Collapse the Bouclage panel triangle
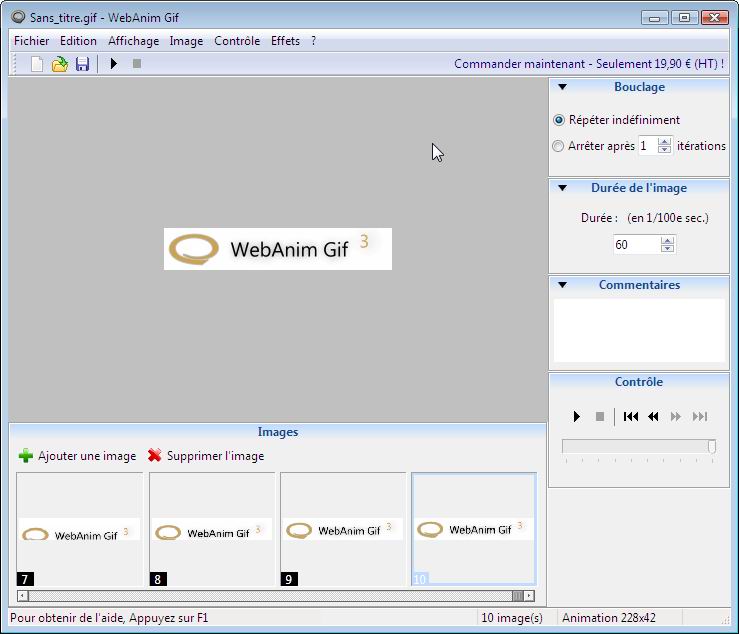 point(562,87)
